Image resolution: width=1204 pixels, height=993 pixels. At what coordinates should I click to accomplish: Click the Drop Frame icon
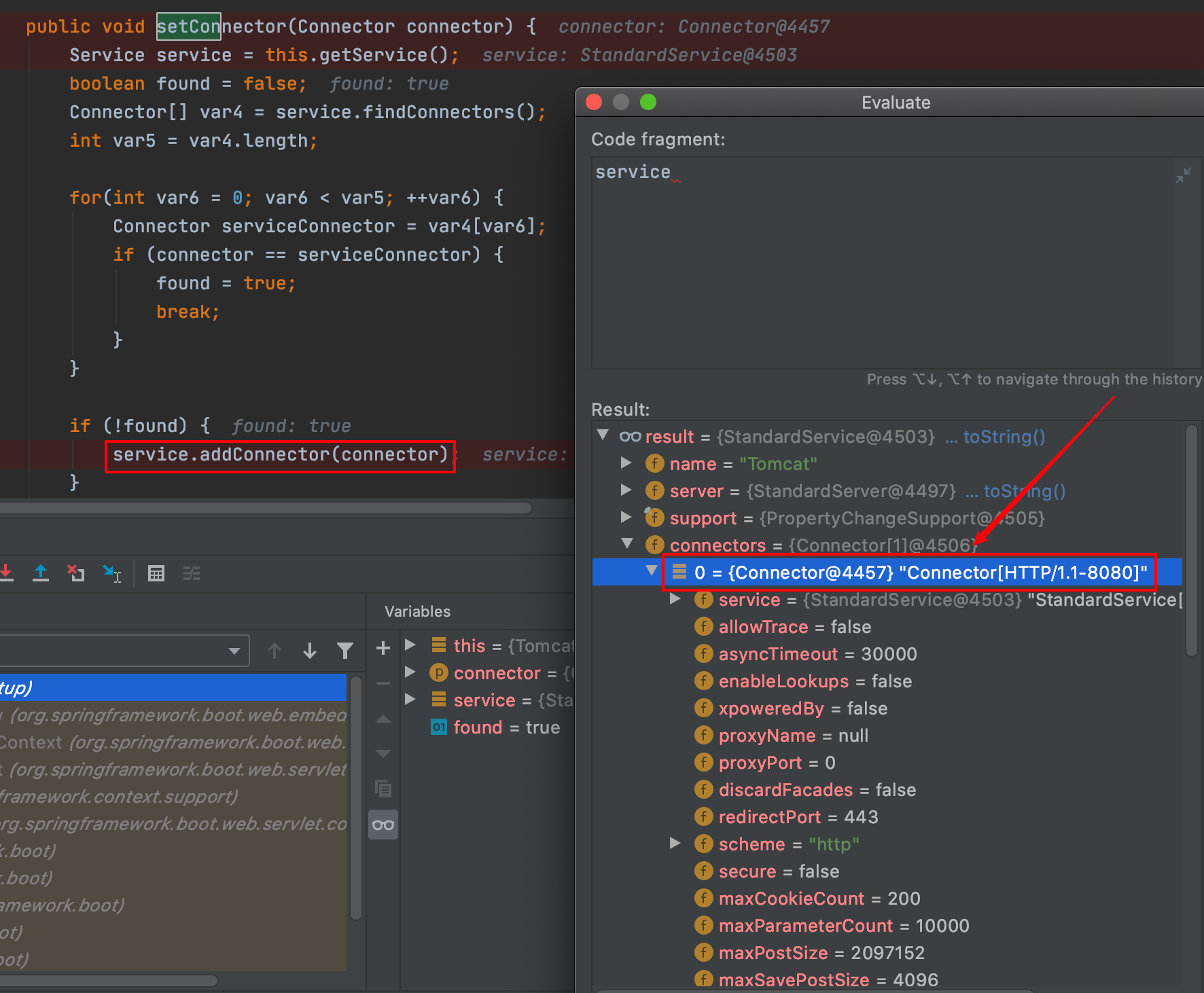pos(75,573)
